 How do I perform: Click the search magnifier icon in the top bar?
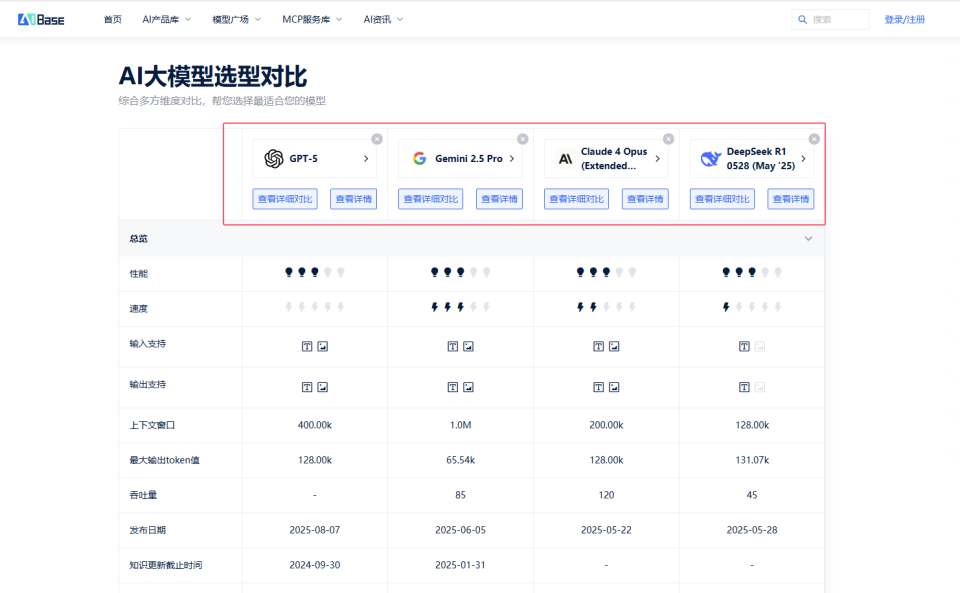coord(801,18)
